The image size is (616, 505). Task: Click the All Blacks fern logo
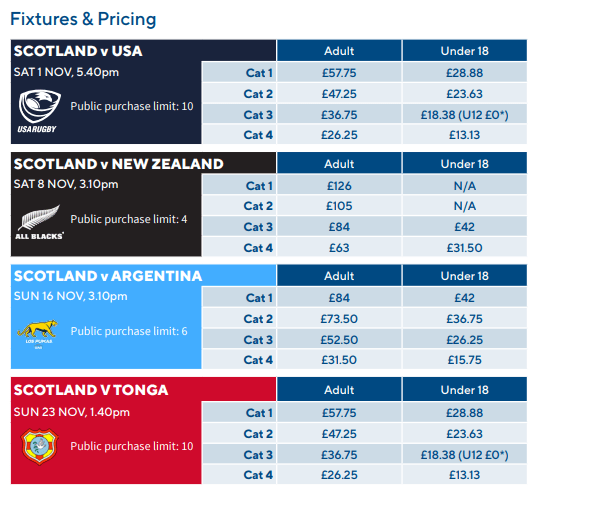pos(39,221)
